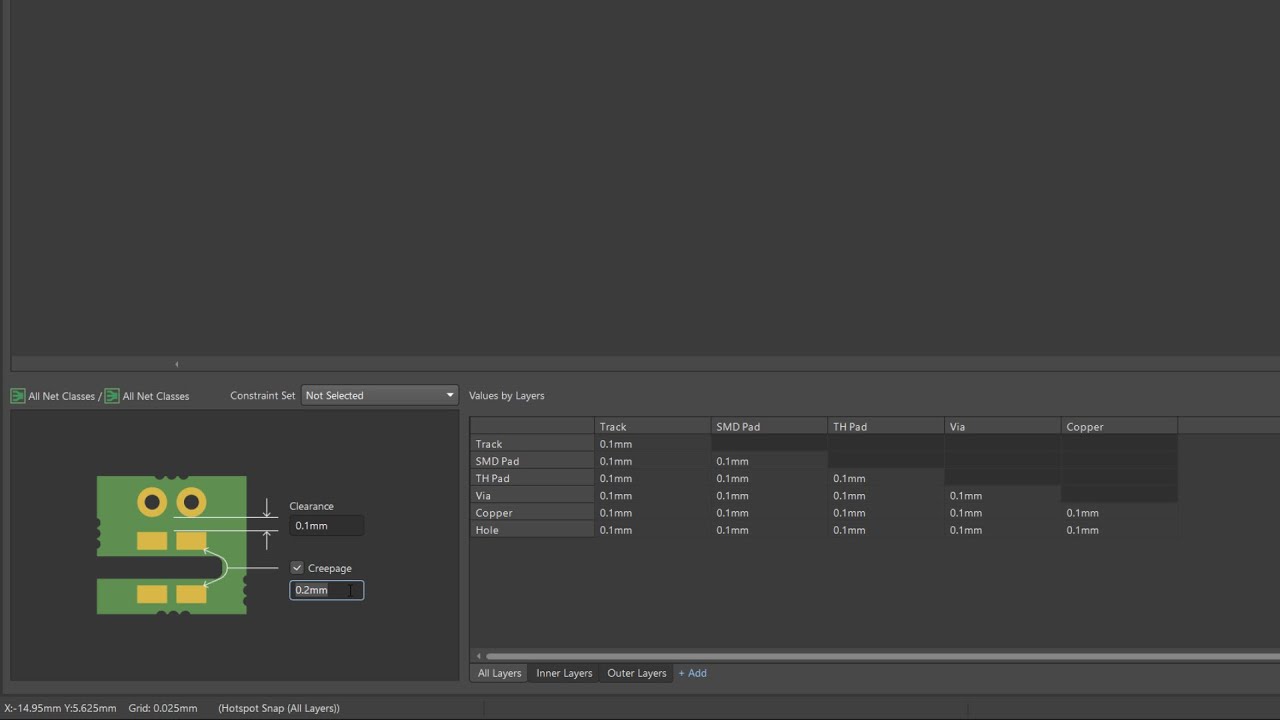
Task: Click Hotspot Snap (All Layers) status text
Action: [x=279, y=708]
